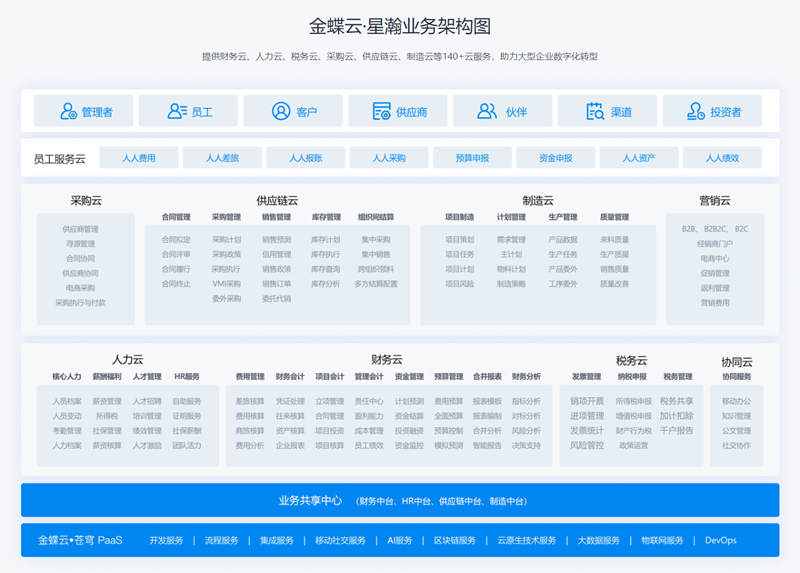Open the 人人差旅 service button
Screen dimensions: 800x573
point(222,158)
